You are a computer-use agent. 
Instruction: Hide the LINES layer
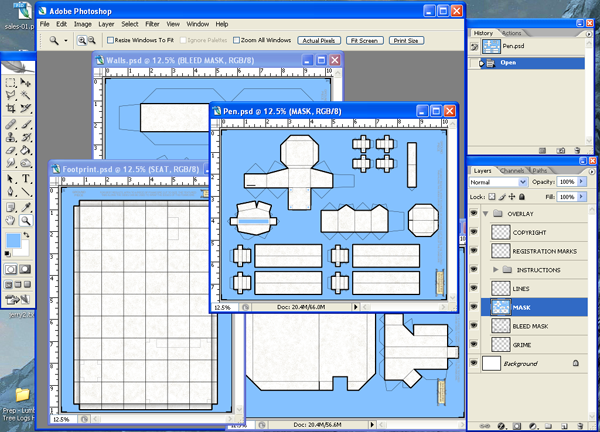474,288
